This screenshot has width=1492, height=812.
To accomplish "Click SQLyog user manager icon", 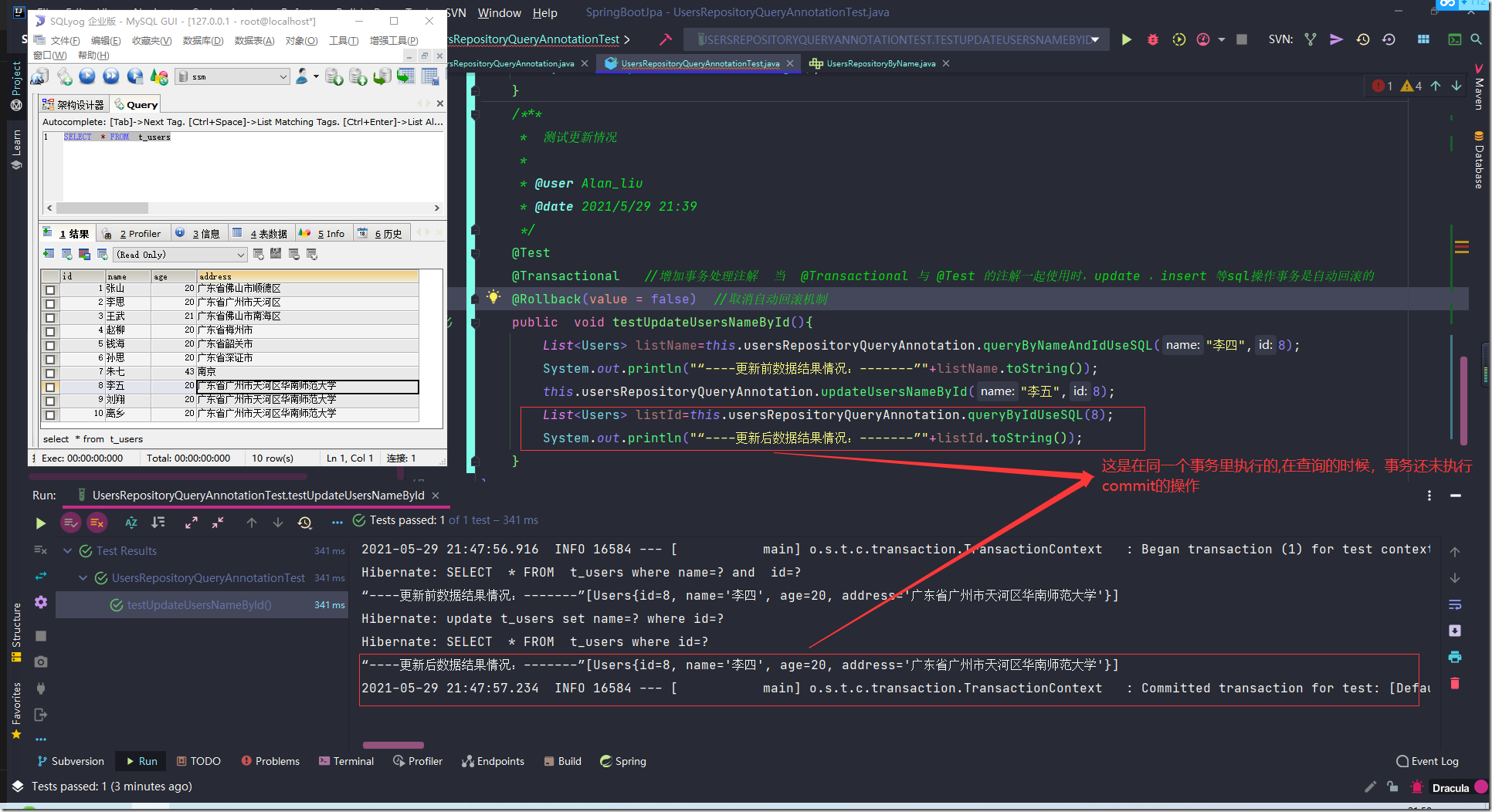I will 303,76.
